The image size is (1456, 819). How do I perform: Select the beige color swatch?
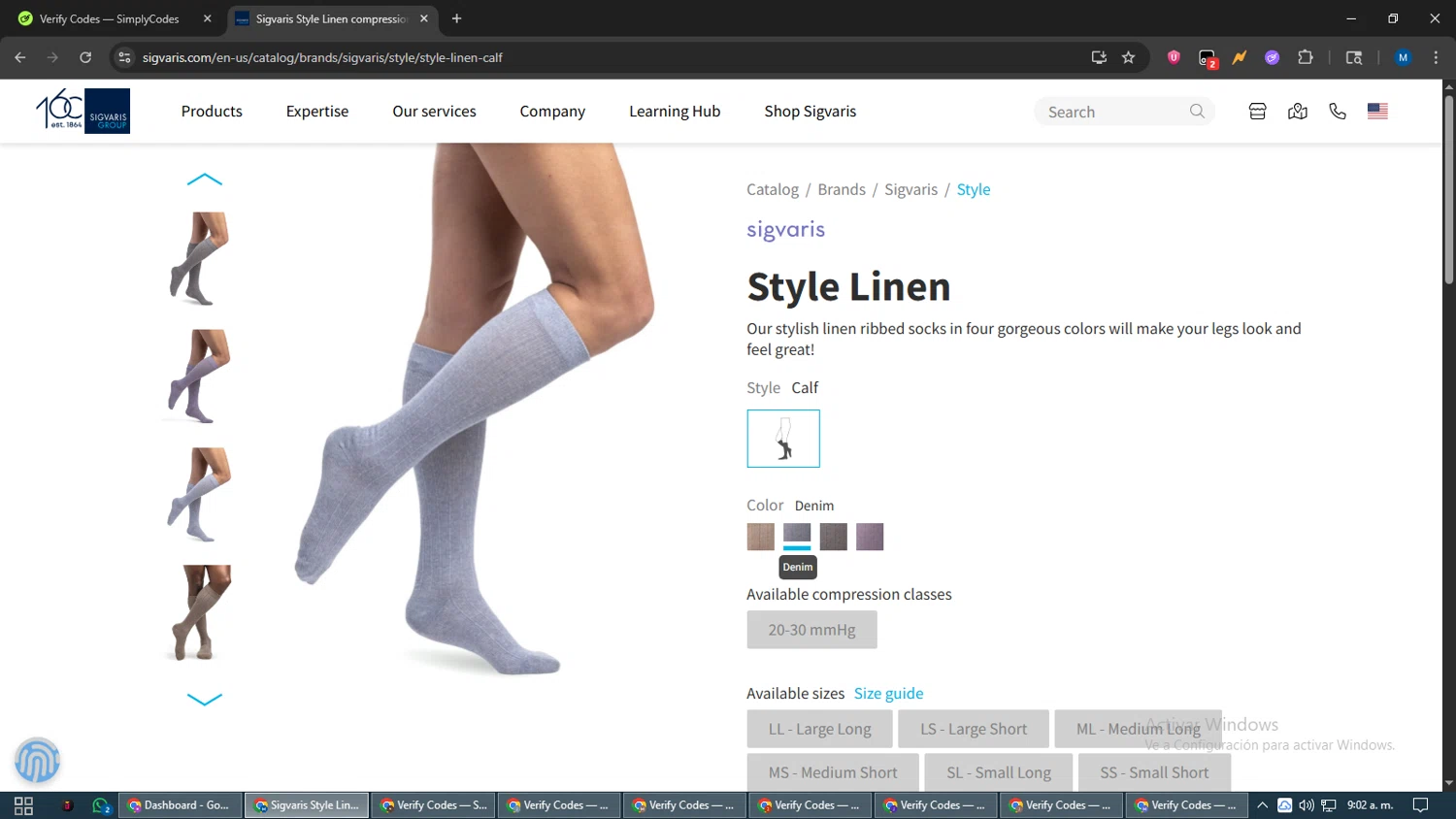click(761, 537)
